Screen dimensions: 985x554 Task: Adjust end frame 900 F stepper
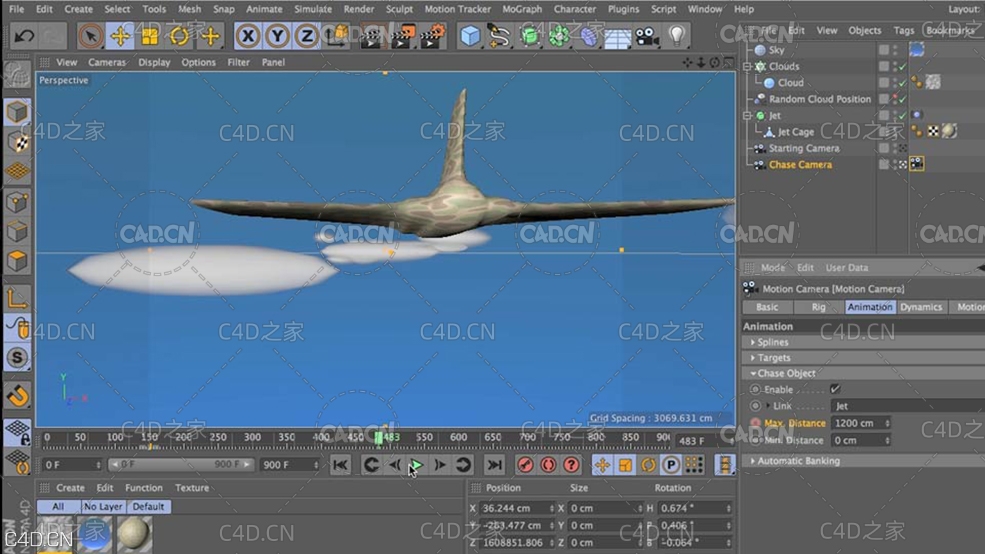click(x=316, y=465)
